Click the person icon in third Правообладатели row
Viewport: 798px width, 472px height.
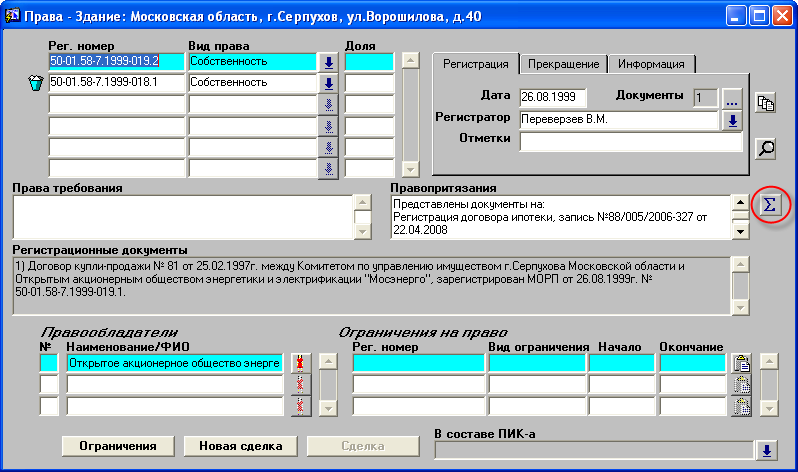click(300, 406)
